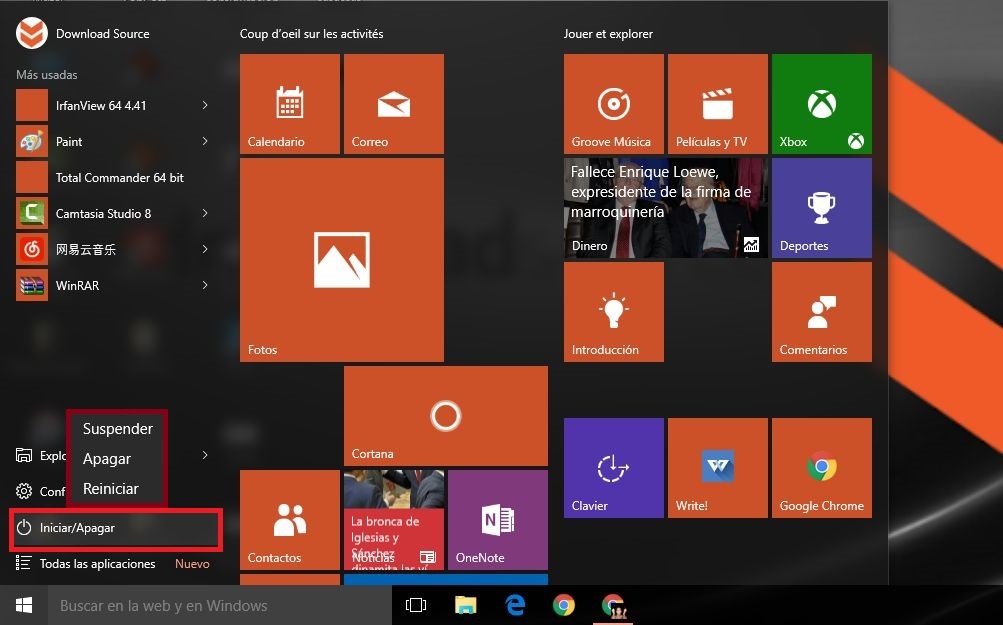Expand the 网易云音乐 jump list arrow
The width and height of the screenshot is (1003, 625).
pos(205,249)
